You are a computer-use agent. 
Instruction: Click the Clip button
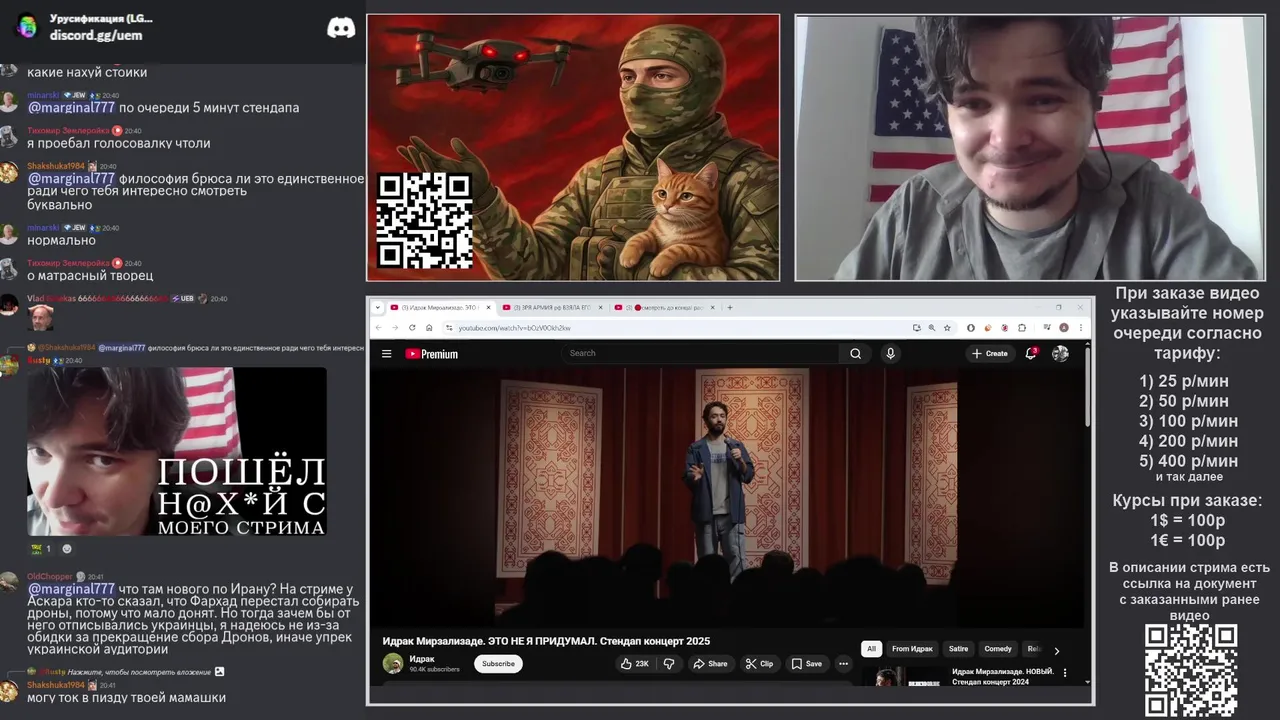pos(760,663)
